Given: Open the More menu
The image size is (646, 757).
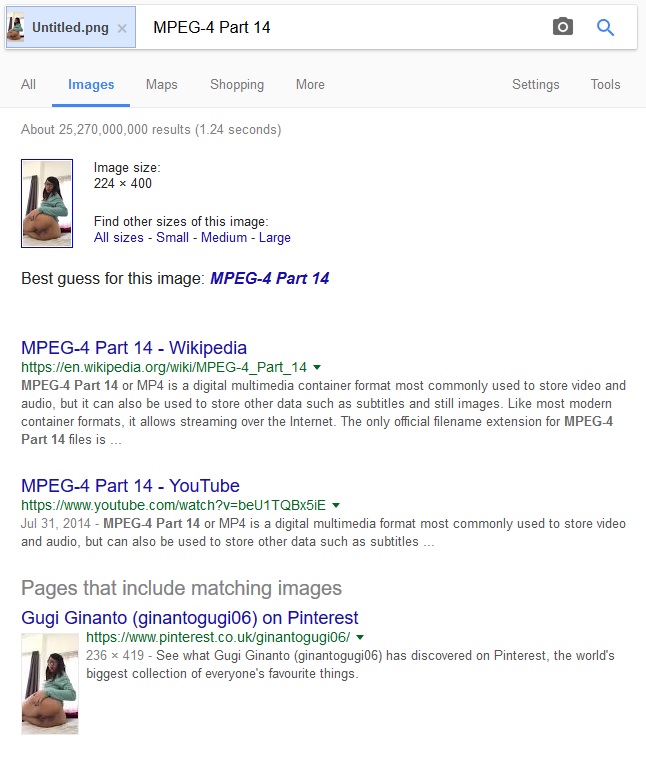Looking at the screenshot, I should pyautogui.click(x=310, y=84).
